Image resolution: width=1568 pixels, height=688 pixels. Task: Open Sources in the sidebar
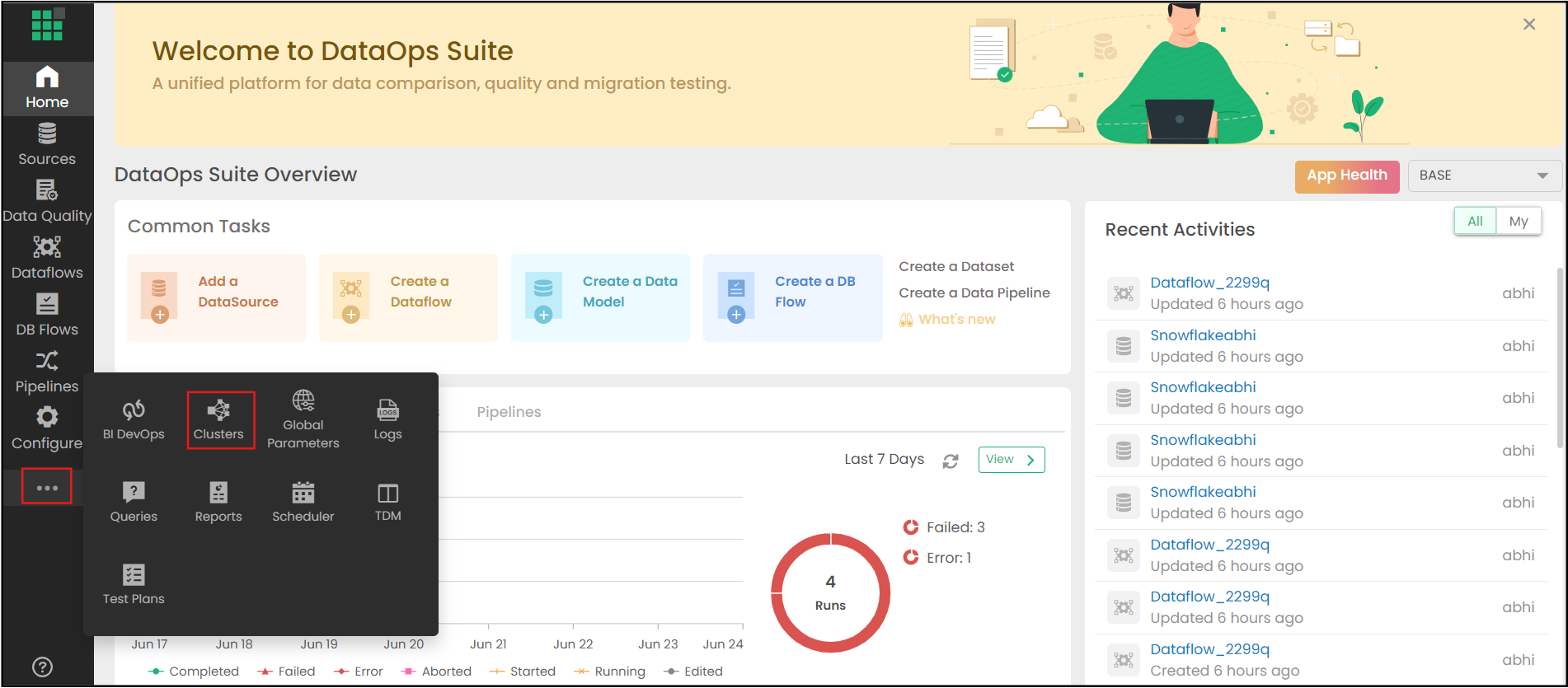click(47, 145)
